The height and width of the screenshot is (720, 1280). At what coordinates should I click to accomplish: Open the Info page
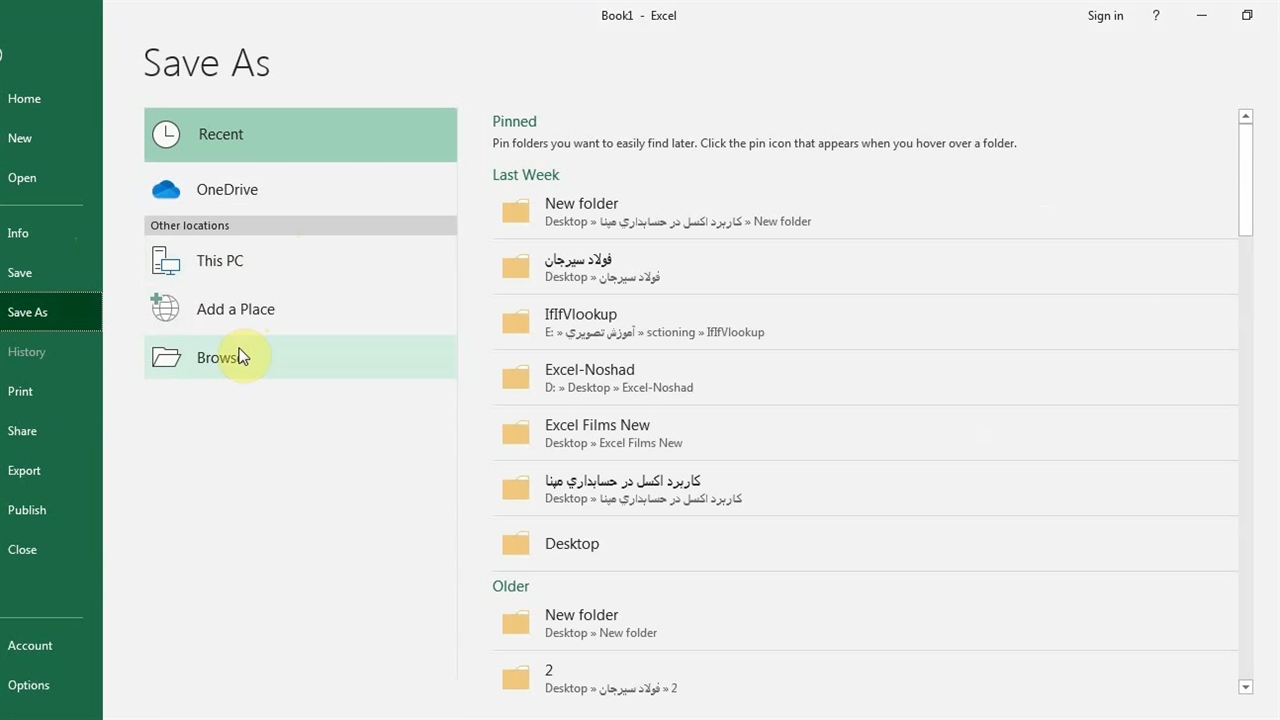click(50, 233)
